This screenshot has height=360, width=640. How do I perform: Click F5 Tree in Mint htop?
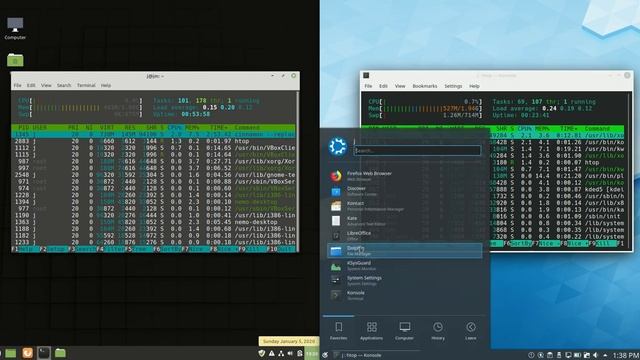(x=138, y=249)
